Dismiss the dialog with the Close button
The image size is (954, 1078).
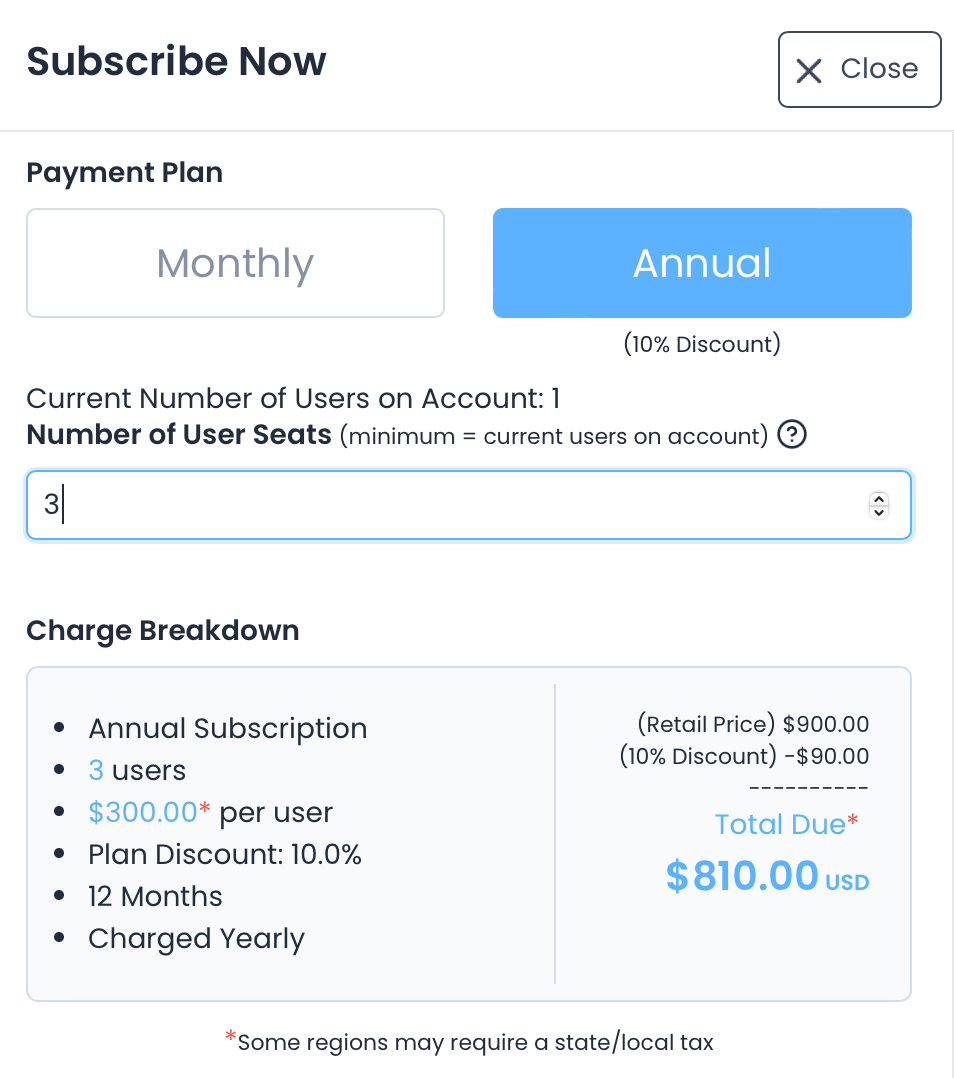pyautogui.click(x=859, y=69)
